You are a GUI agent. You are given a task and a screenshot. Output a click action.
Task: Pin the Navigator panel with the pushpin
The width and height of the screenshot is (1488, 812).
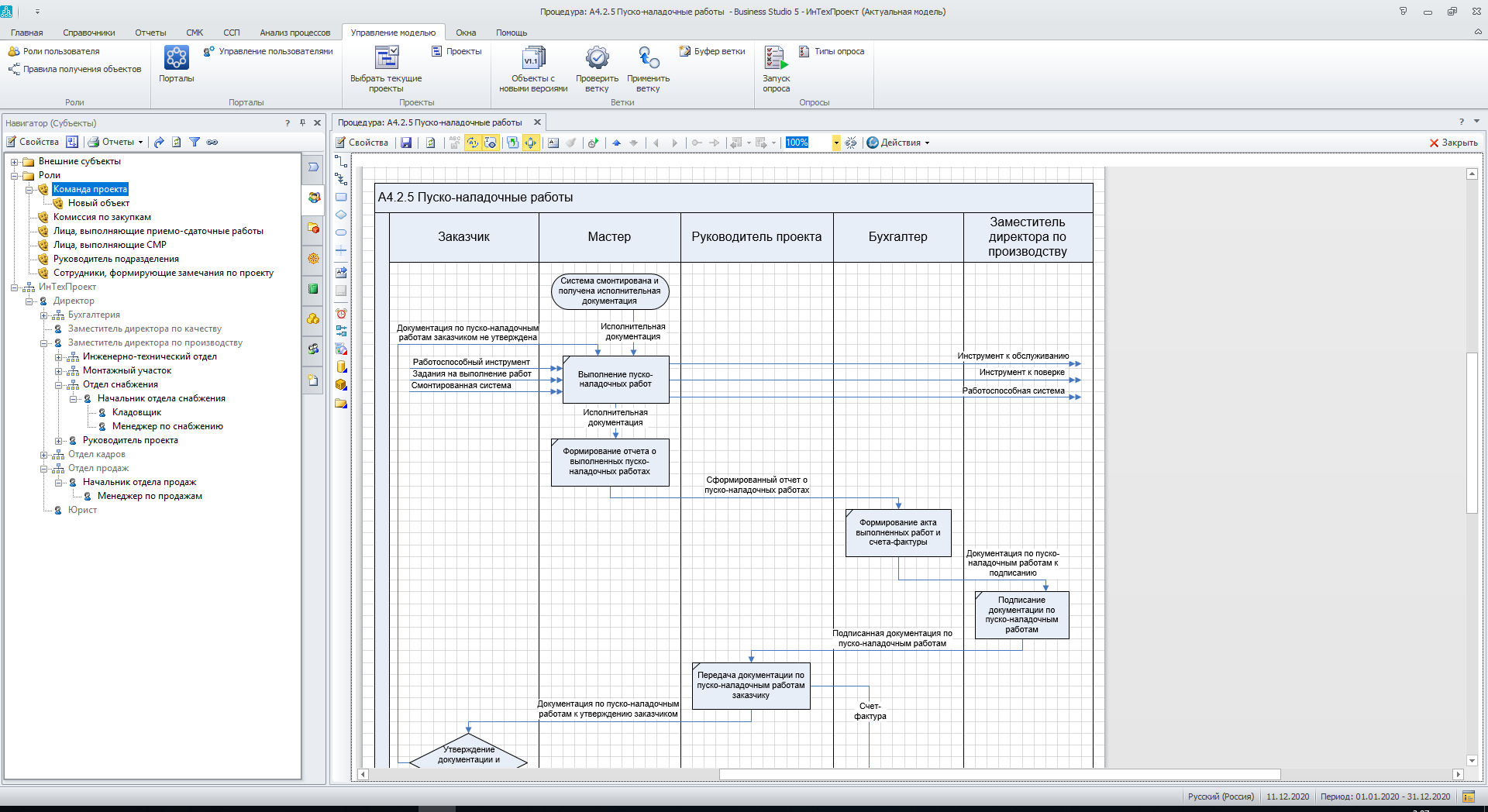pos(302,122)
